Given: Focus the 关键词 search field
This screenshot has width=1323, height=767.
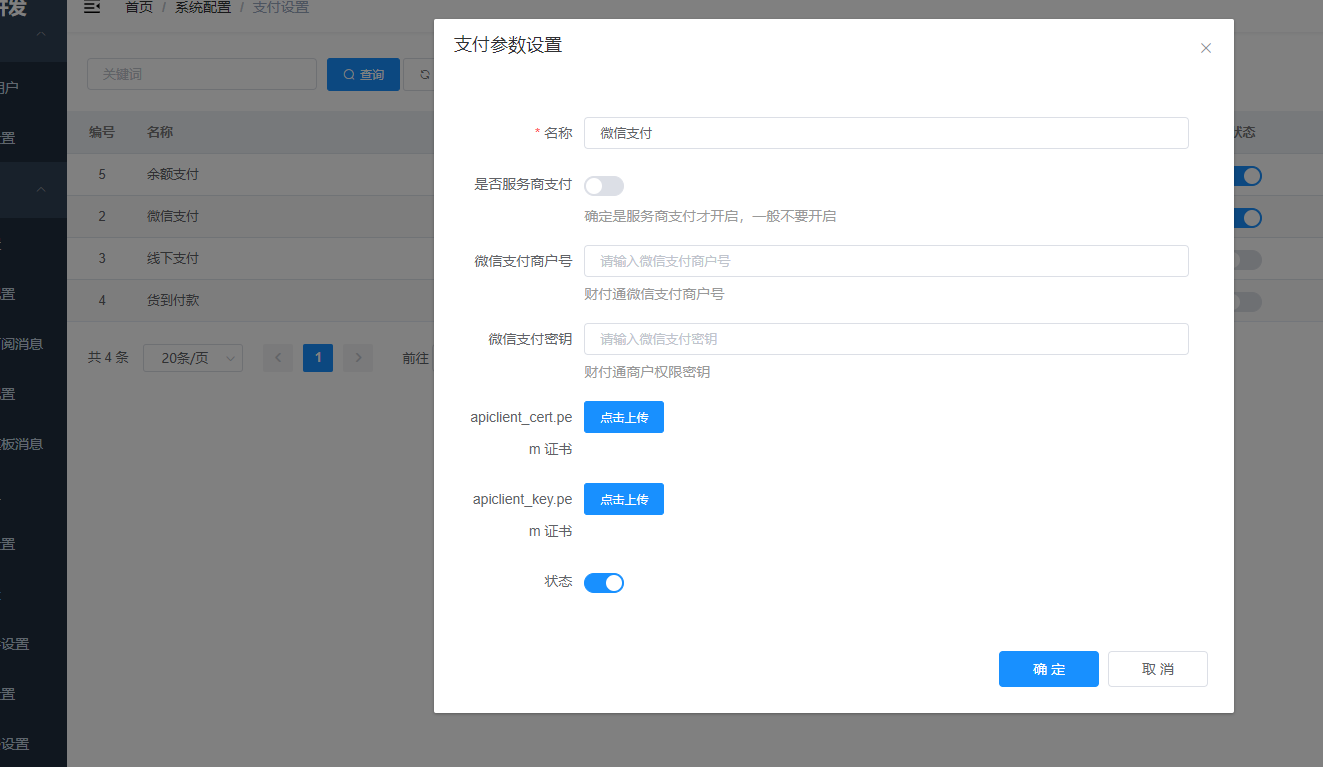Looking at the screenshot, I should (202, 74).
